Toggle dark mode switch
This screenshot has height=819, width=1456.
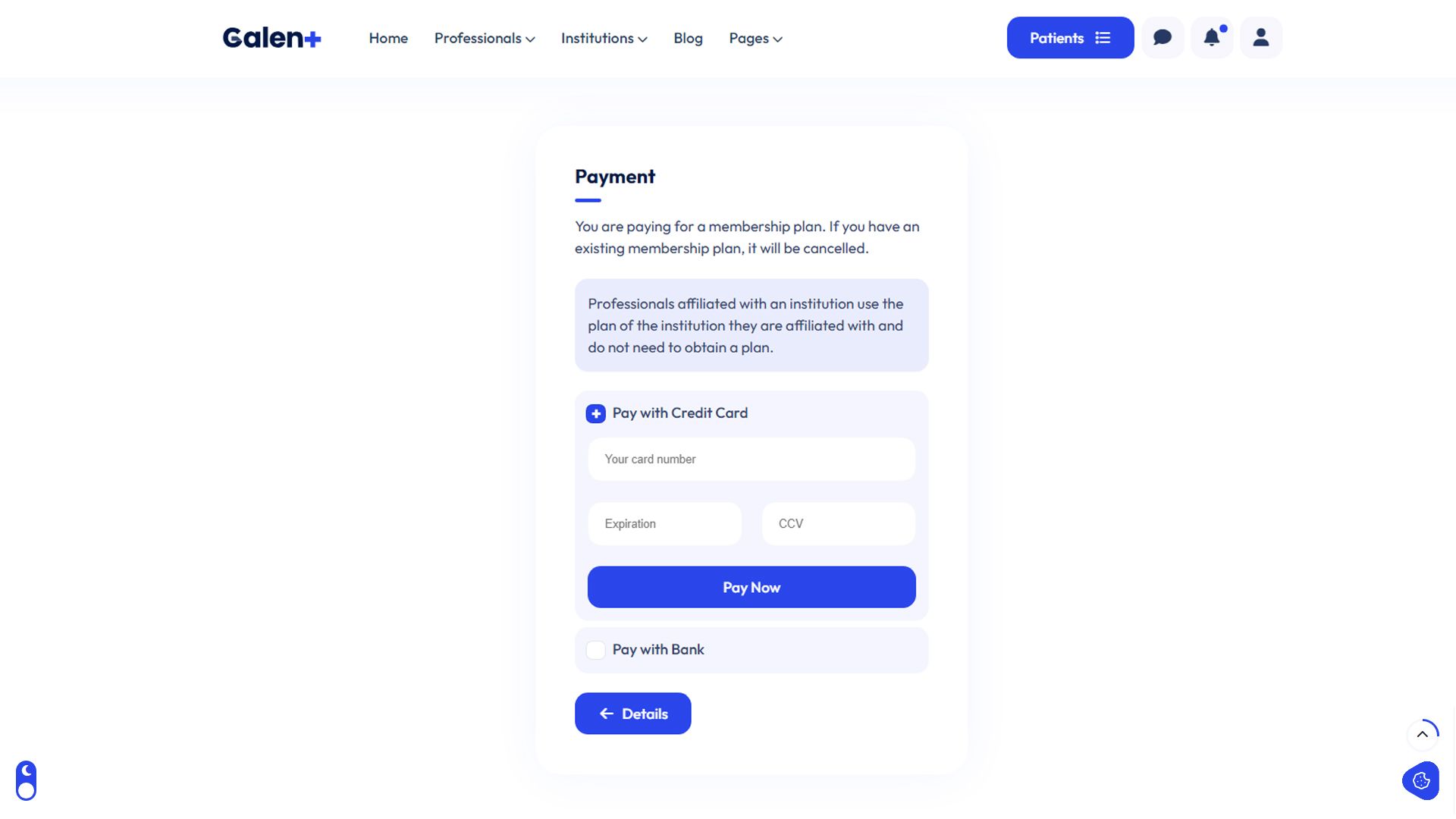point(27,780)
